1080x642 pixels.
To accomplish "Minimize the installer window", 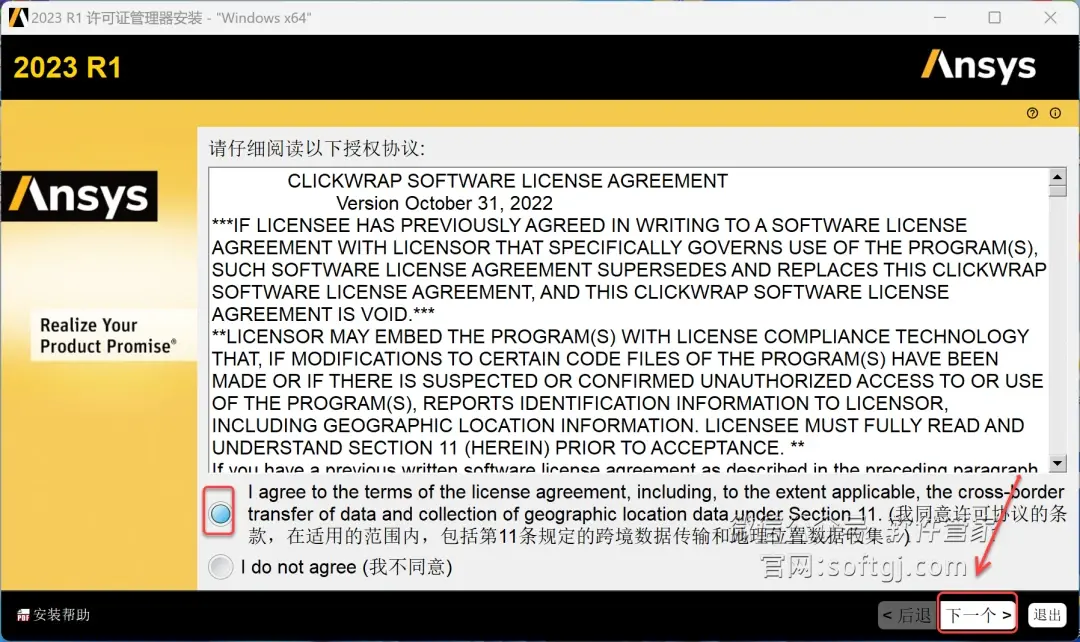I will coord(940,17).
